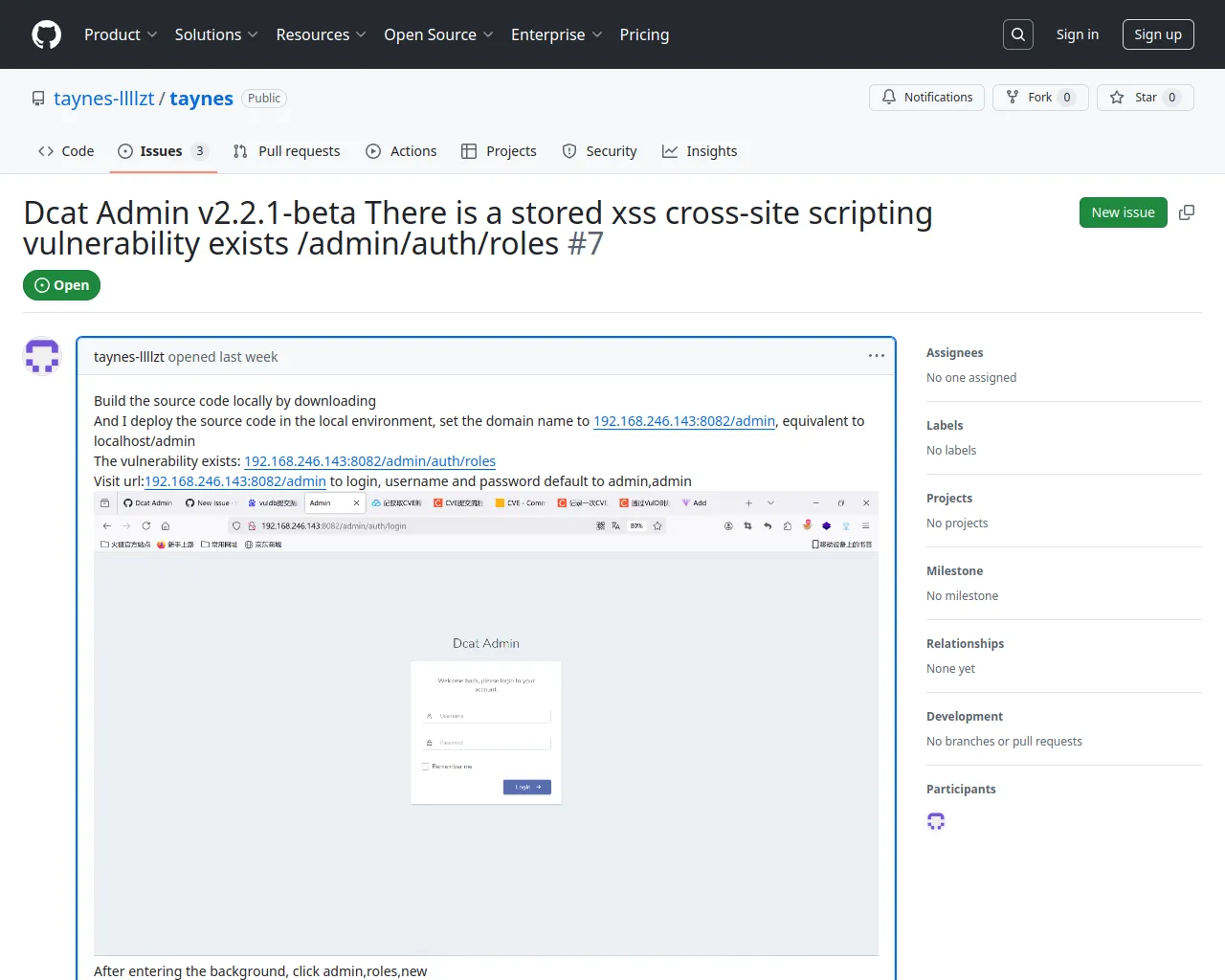Click the 'opened last week' timestamp
This screenshot has height=980, width=1225.
click(223, 357)
